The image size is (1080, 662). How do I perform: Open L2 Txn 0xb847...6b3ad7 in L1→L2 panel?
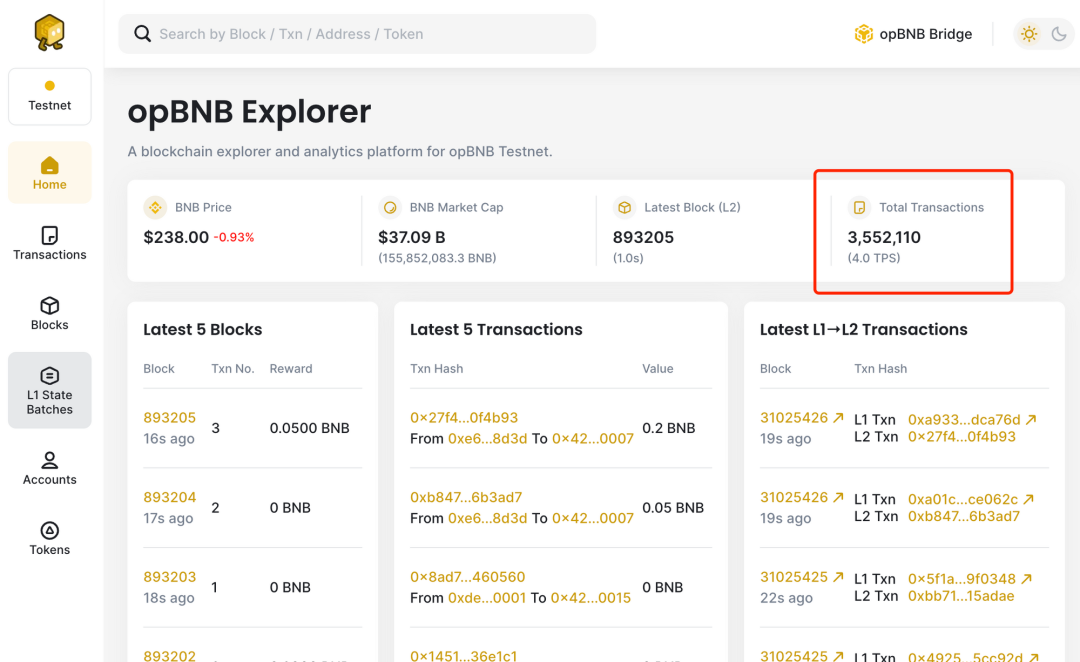tap(964, 517)
